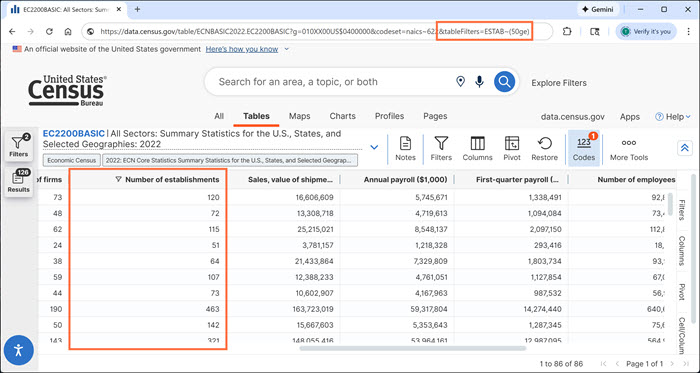Open the Help dropdown

(x=673, y=117)
